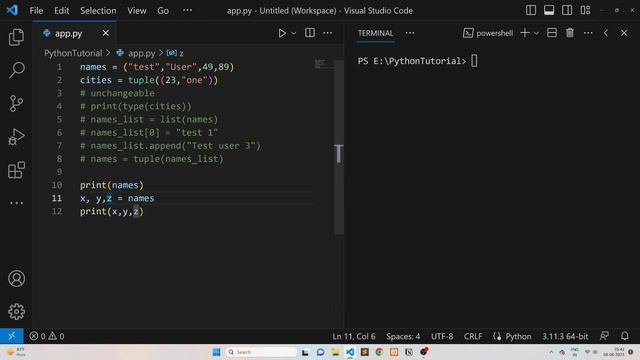
Task: Close the app.py editor tab
Action: 106,33
